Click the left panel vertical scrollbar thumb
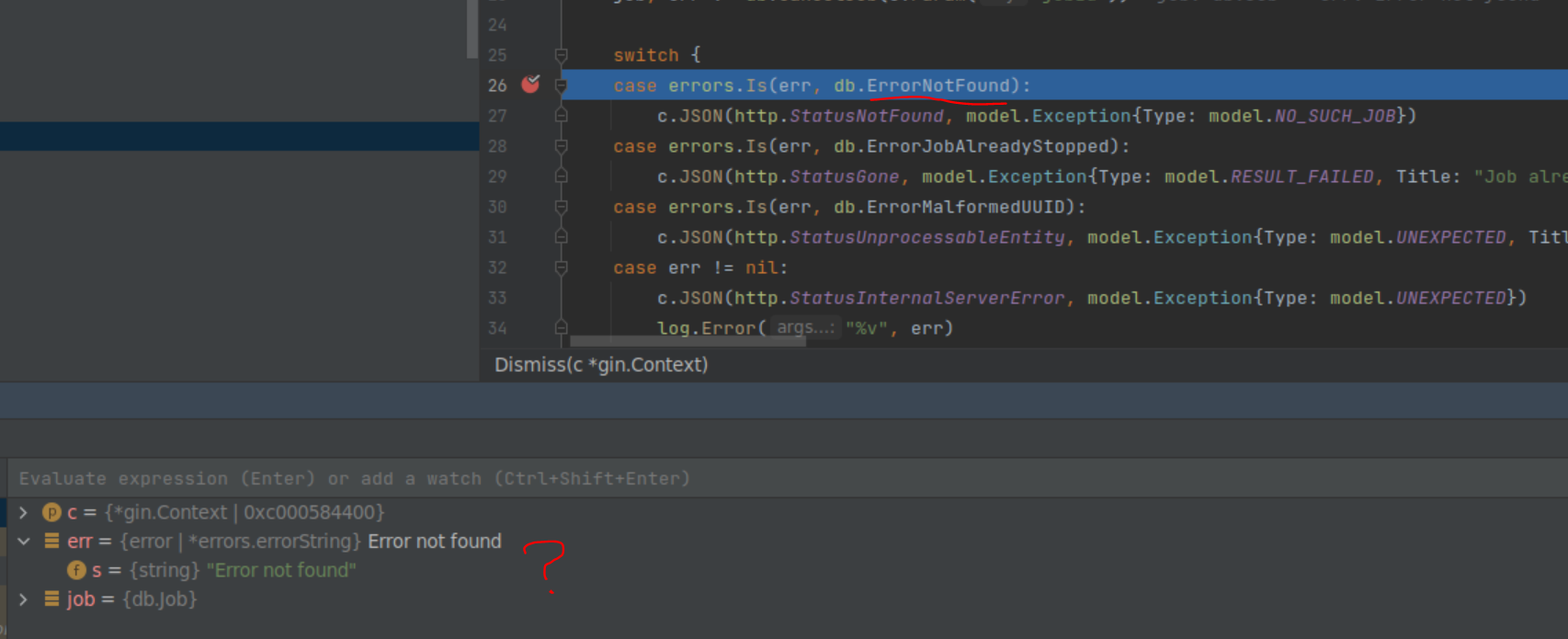Image resolution: width=1568 pixels, height=639 pixels. click(x=472, y=29)
